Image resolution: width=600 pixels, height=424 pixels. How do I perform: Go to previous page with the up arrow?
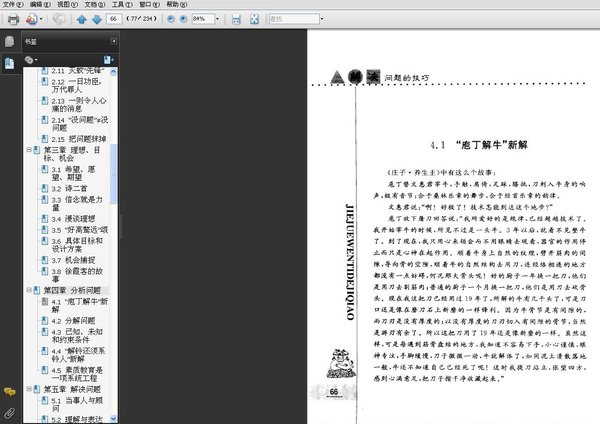(82, 19)
